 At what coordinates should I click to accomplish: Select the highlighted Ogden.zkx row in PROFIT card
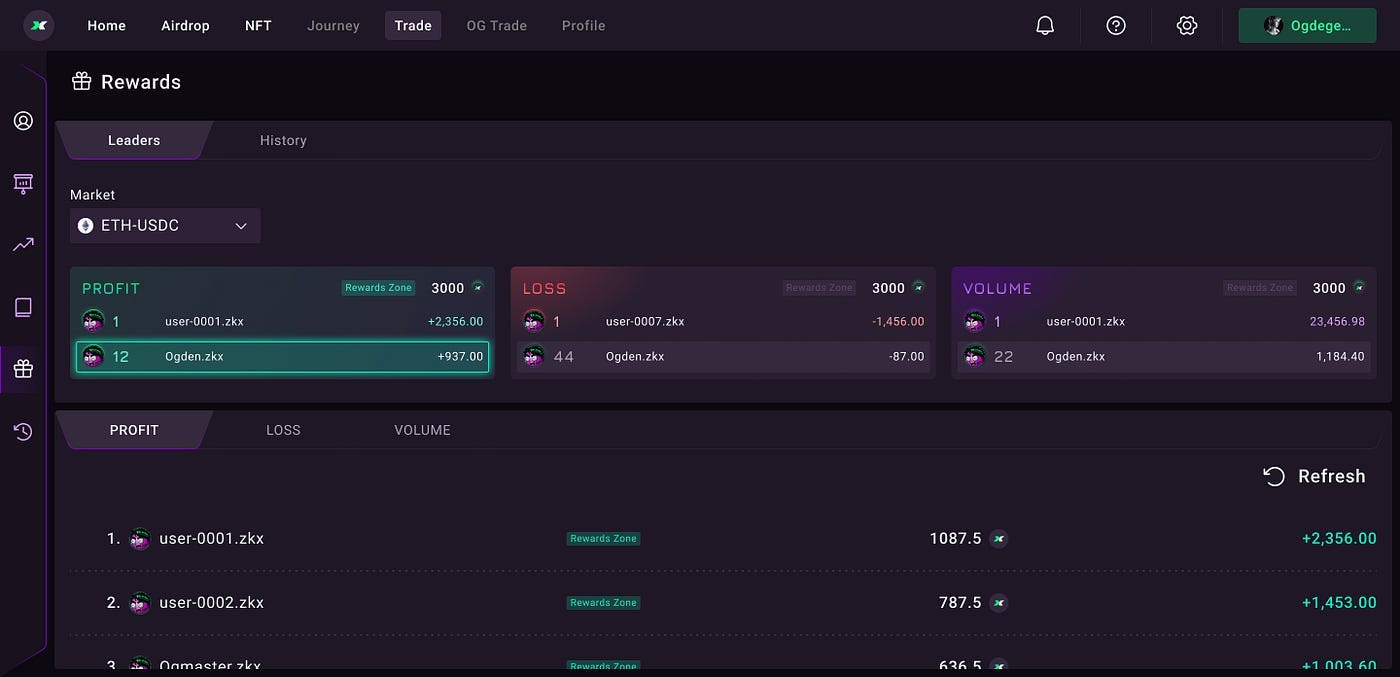click(282, 356)
